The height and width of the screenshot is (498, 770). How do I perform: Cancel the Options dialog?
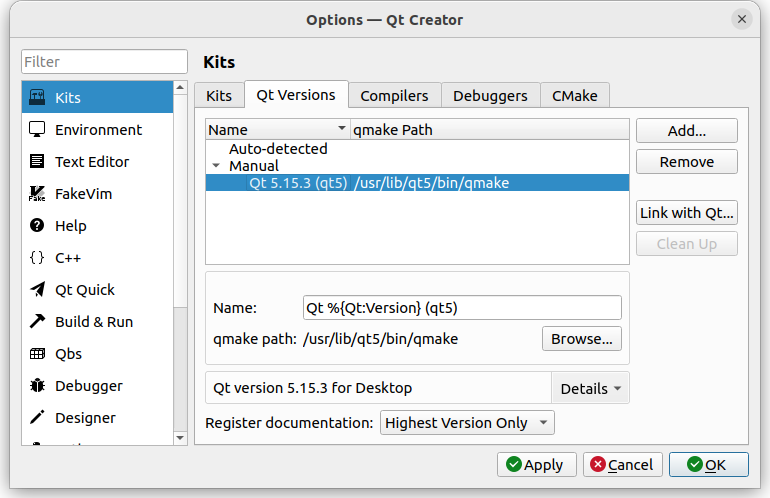pyautogui.click(x=623, y=465)
